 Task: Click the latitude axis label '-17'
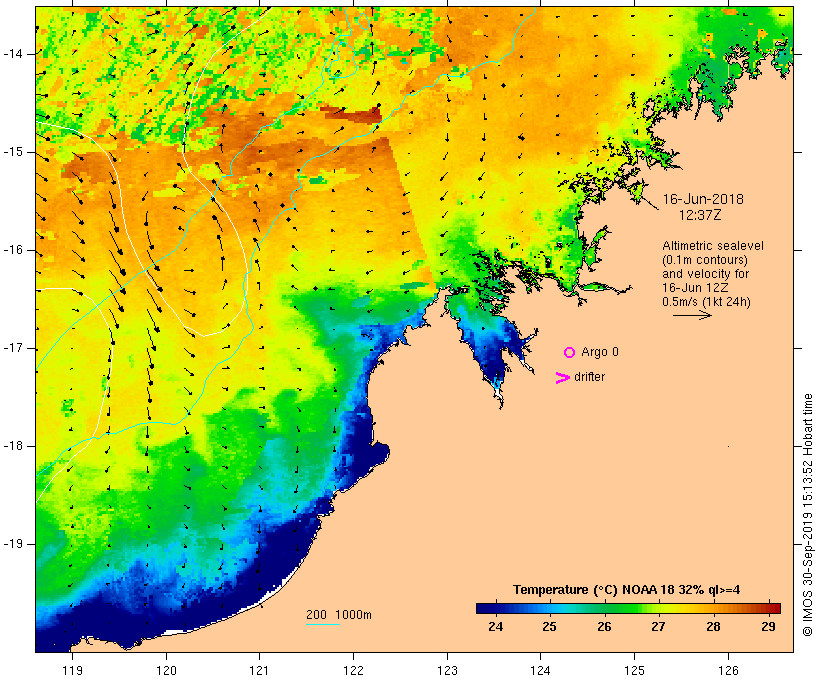tap(12, 348)
